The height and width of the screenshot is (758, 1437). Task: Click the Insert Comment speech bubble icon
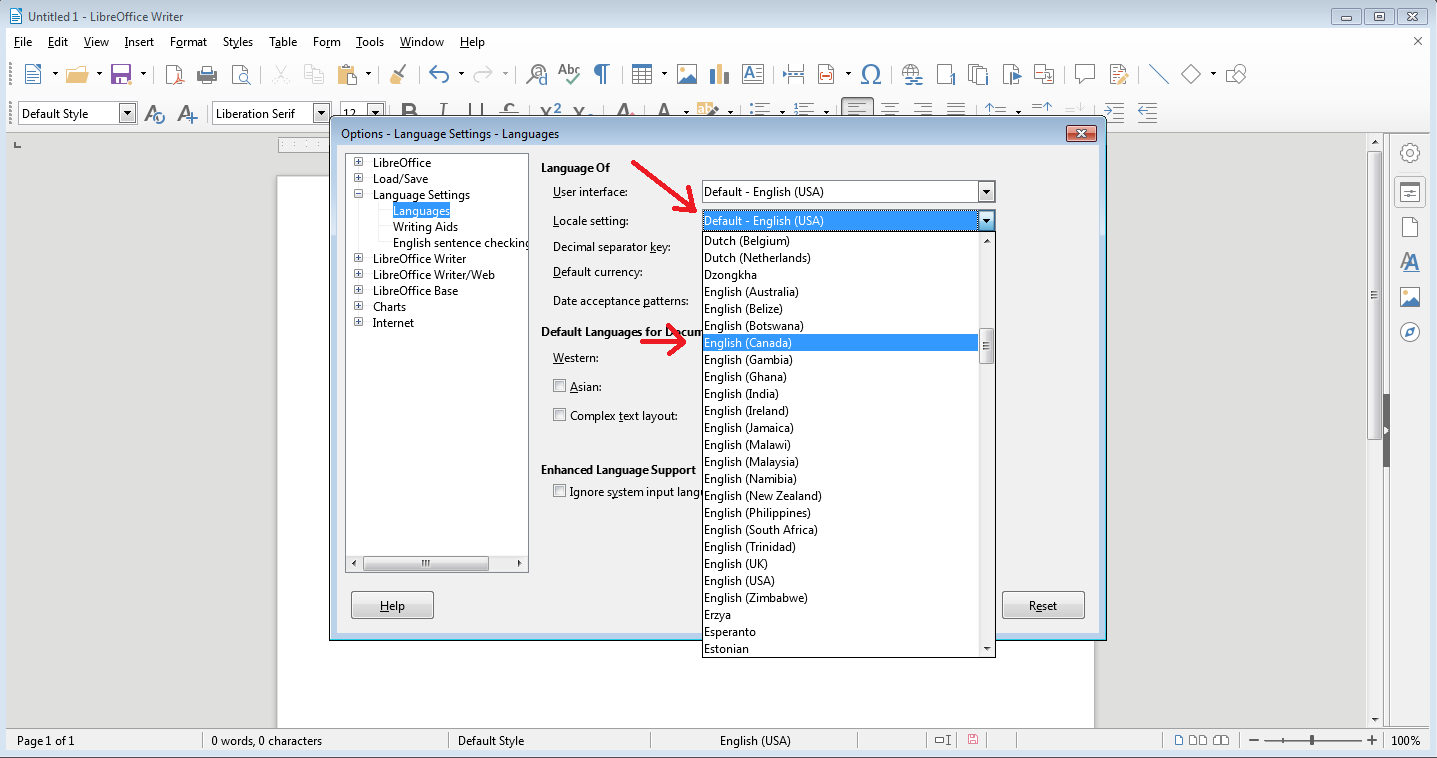click(x=1085, y=74)
